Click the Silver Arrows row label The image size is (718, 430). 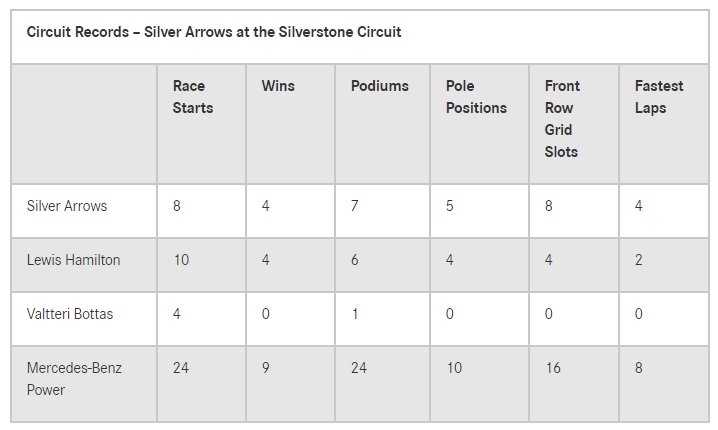[67, 206]
